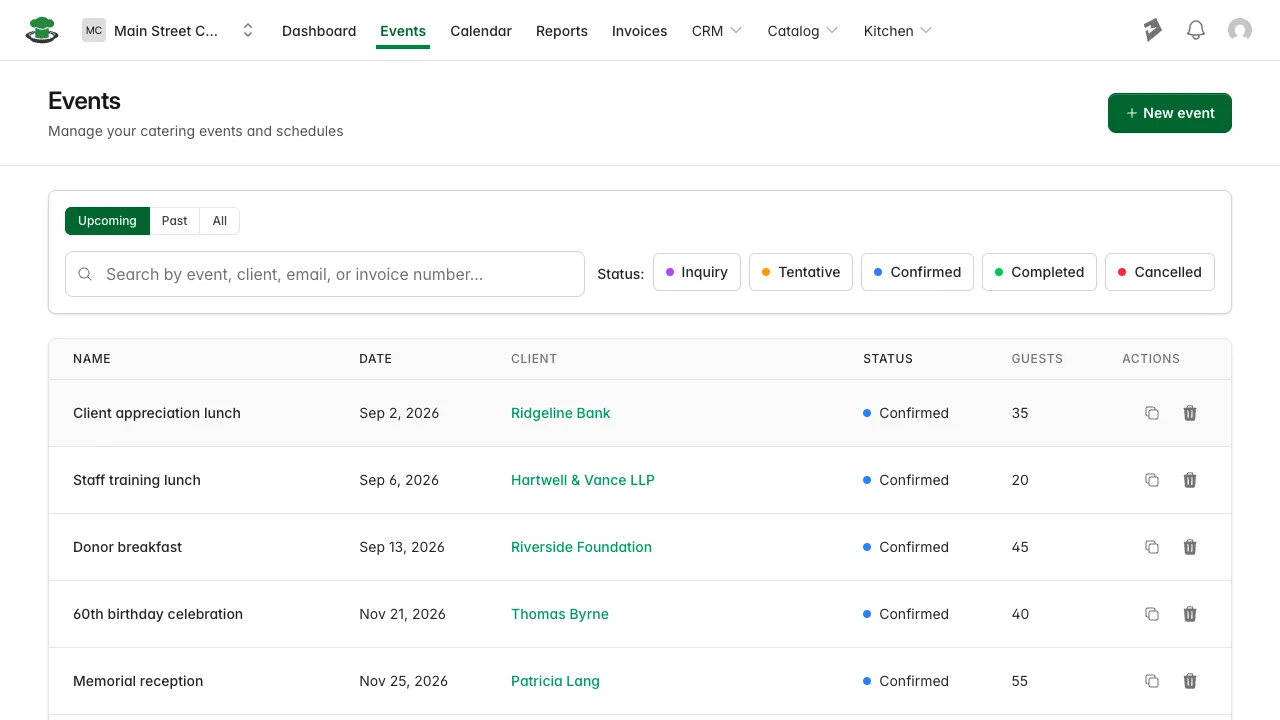Duplicate the Donor breakfast event
Viewport: 1280px width, 720px height.
tap(1152, 547)
